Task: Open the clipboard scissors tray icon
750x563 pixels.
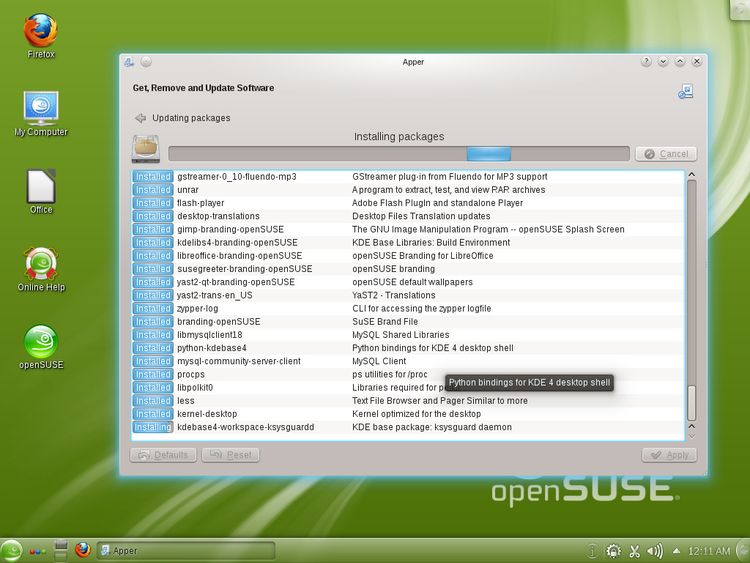Action: pos(635,550)
